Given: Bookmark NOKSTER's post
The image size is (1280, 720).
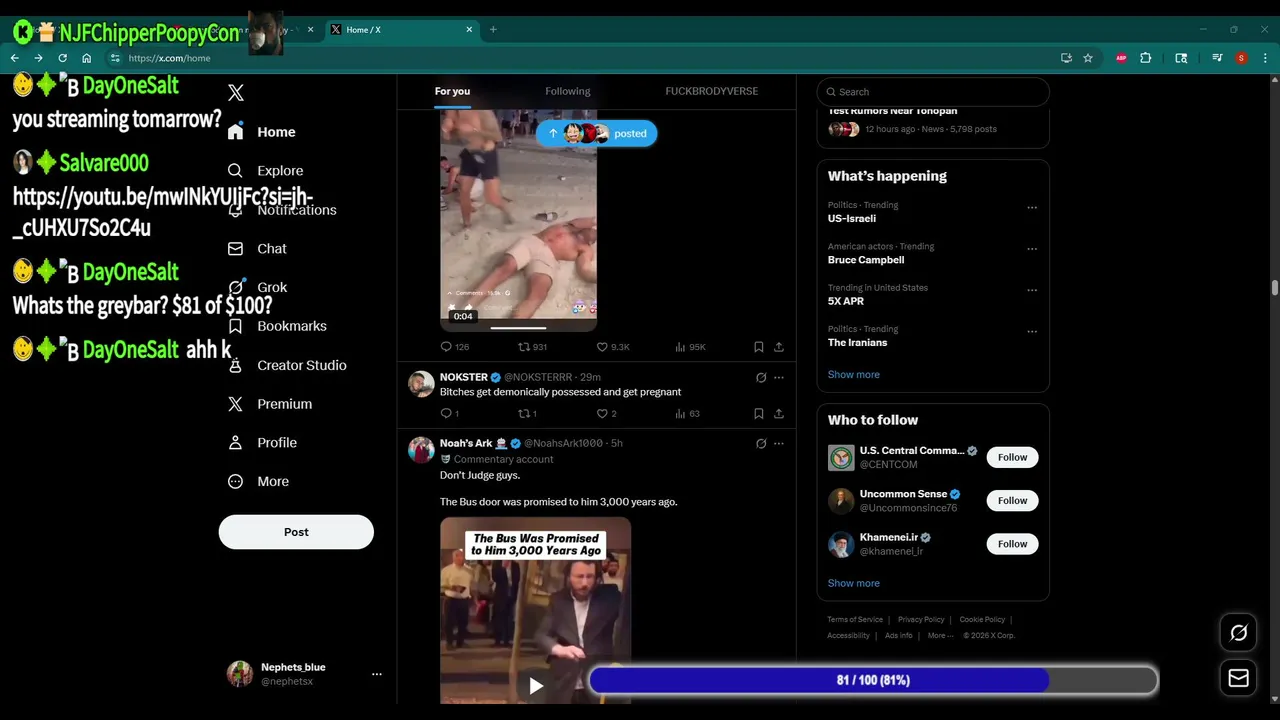Looking at the screenshot, I should click(x=759, y=414).
